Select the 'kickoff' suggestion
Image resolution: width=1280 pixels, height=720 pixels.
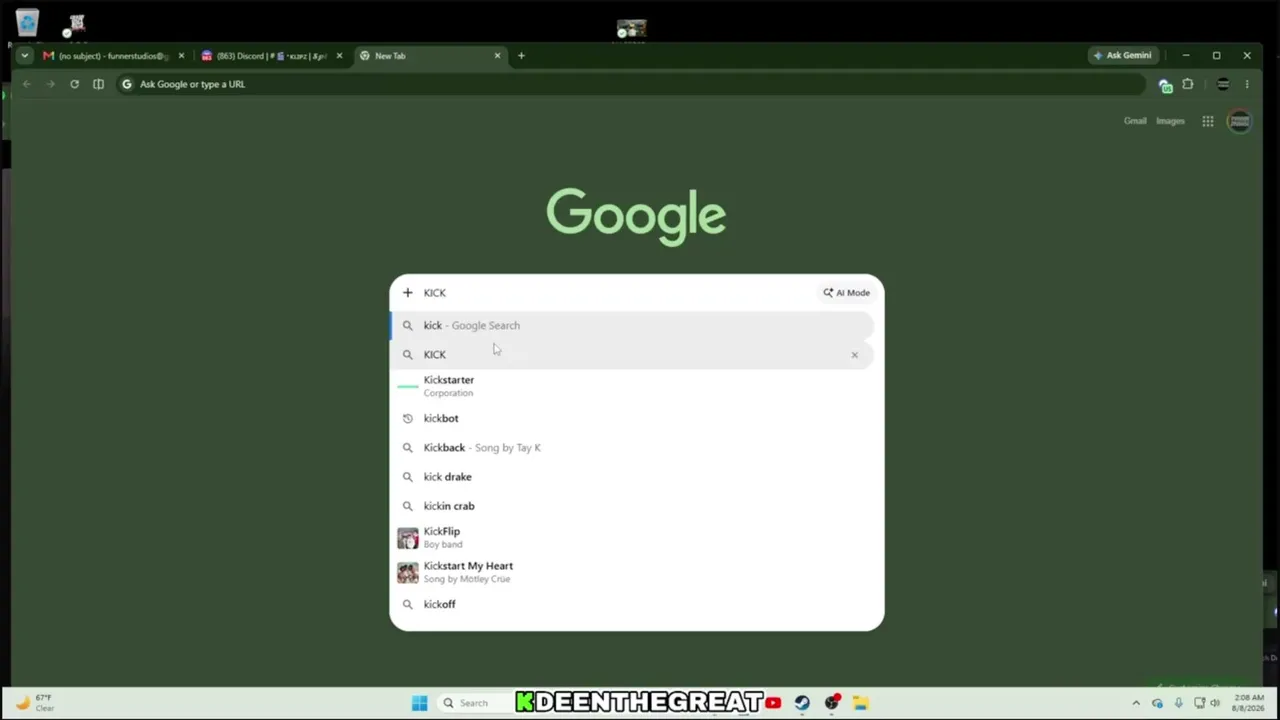coord(632,604)
